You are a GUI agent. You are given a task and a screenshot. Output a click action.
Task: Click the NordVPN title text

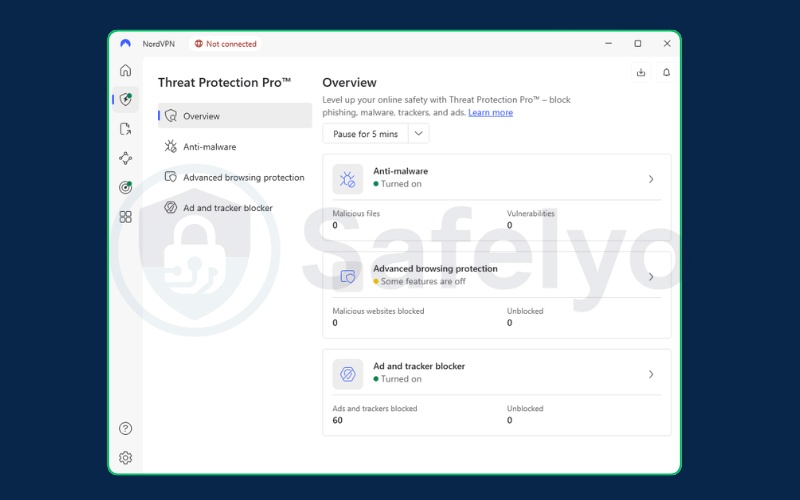[159, 44]
